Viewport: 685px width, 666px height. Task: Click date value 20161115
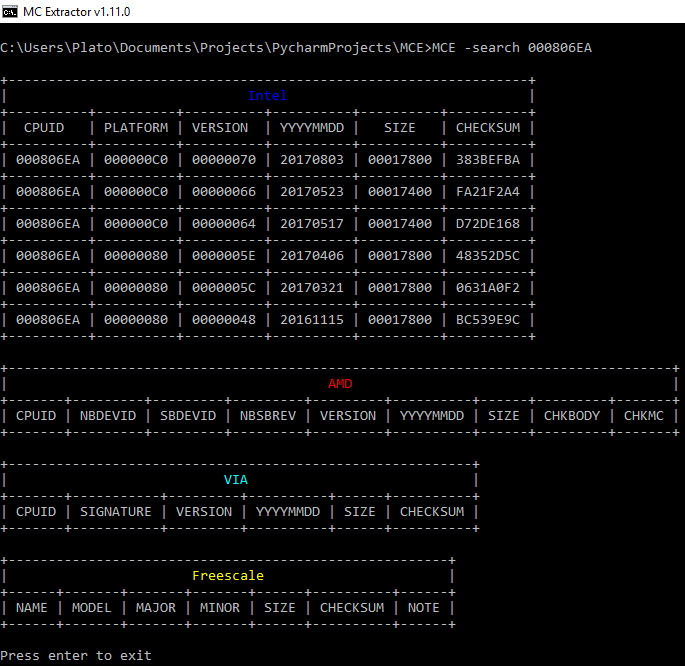[x=312, y=320]
